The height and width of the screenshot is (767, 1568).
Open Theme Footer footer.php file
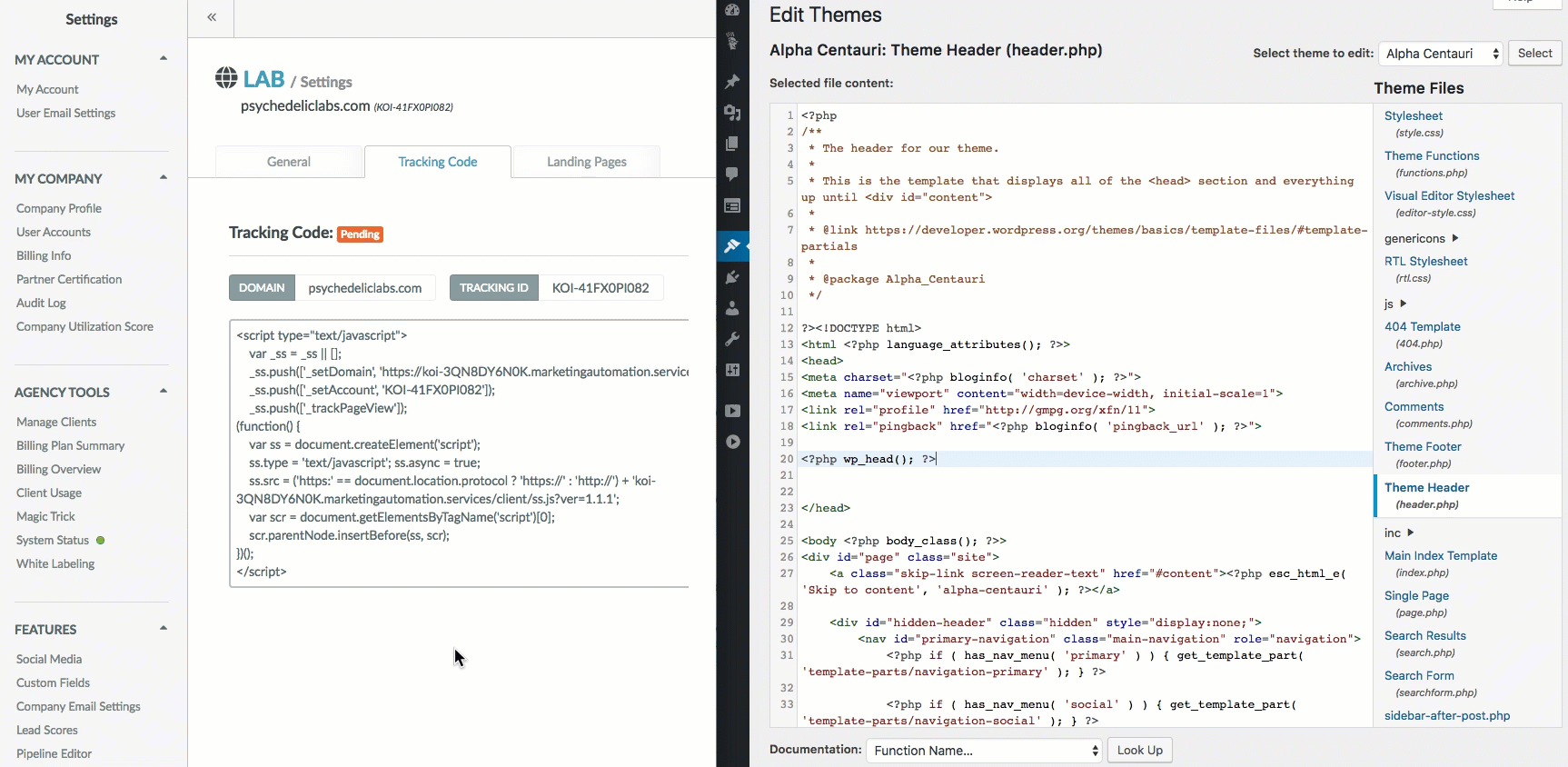tap(1423, 446)
